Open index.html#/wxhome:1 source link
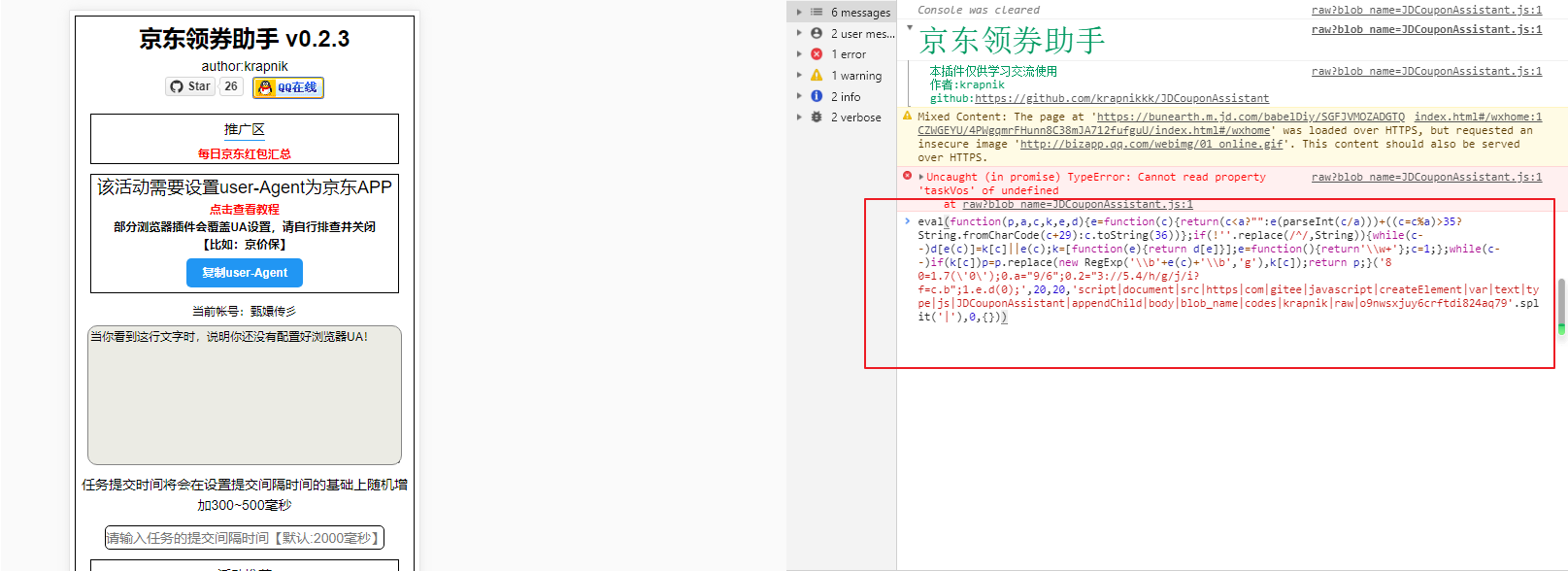 tap(1478, 117)
